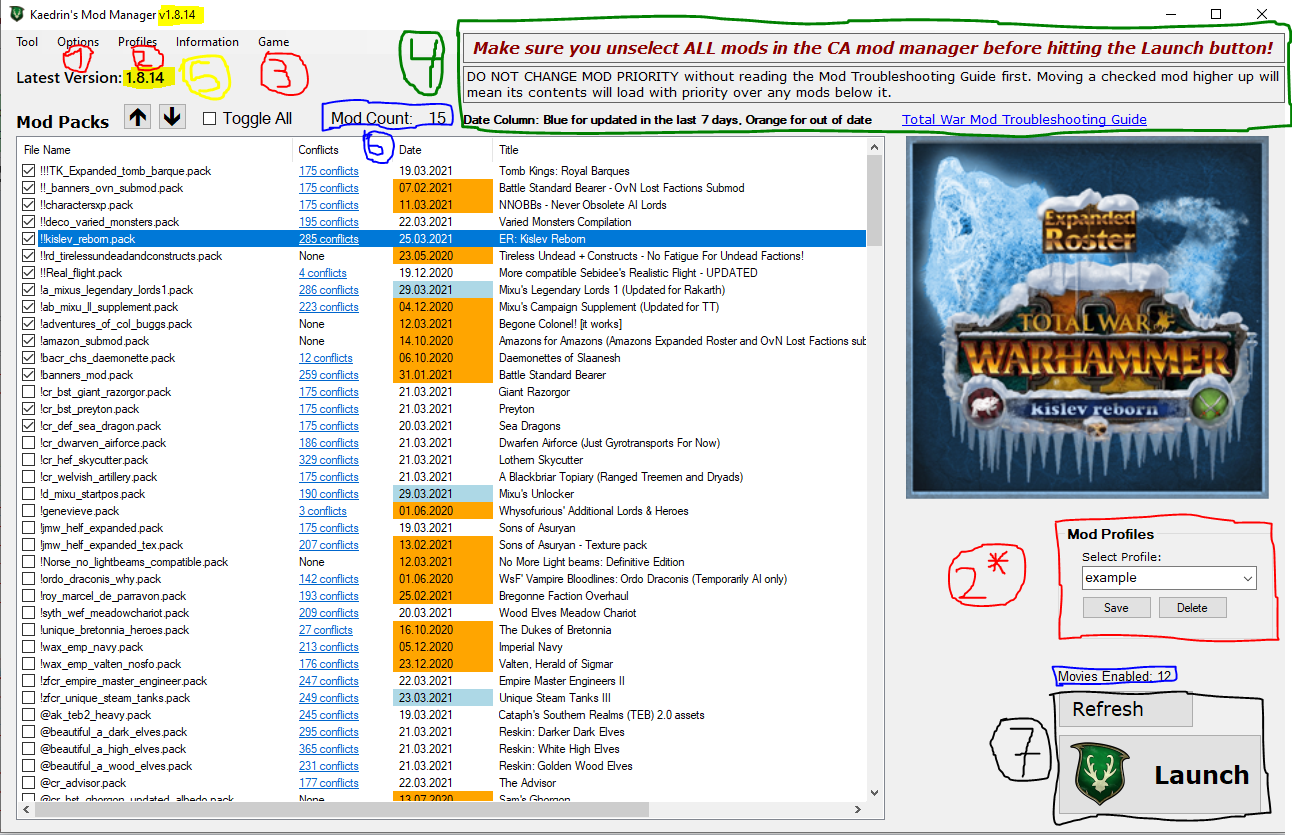Select title 'Mixu's Unlocker'
This screenshot has height=835, width=1292.
click(536, 494)
